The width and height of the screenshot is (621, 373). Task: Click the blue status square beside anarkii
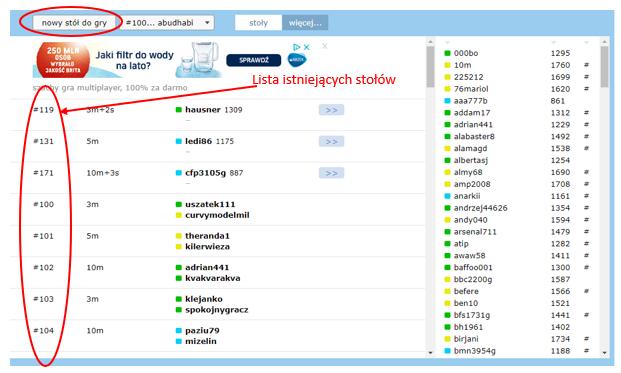(447, 196)
